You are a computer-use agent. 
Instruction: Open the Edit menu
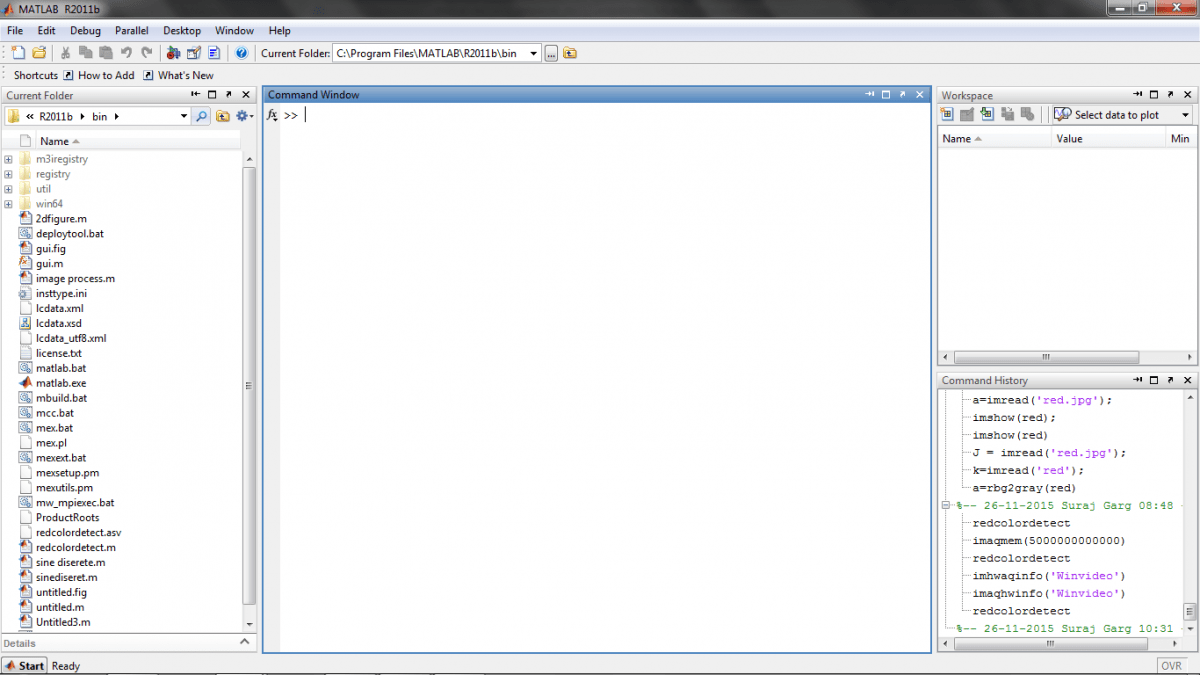[47, 31]
